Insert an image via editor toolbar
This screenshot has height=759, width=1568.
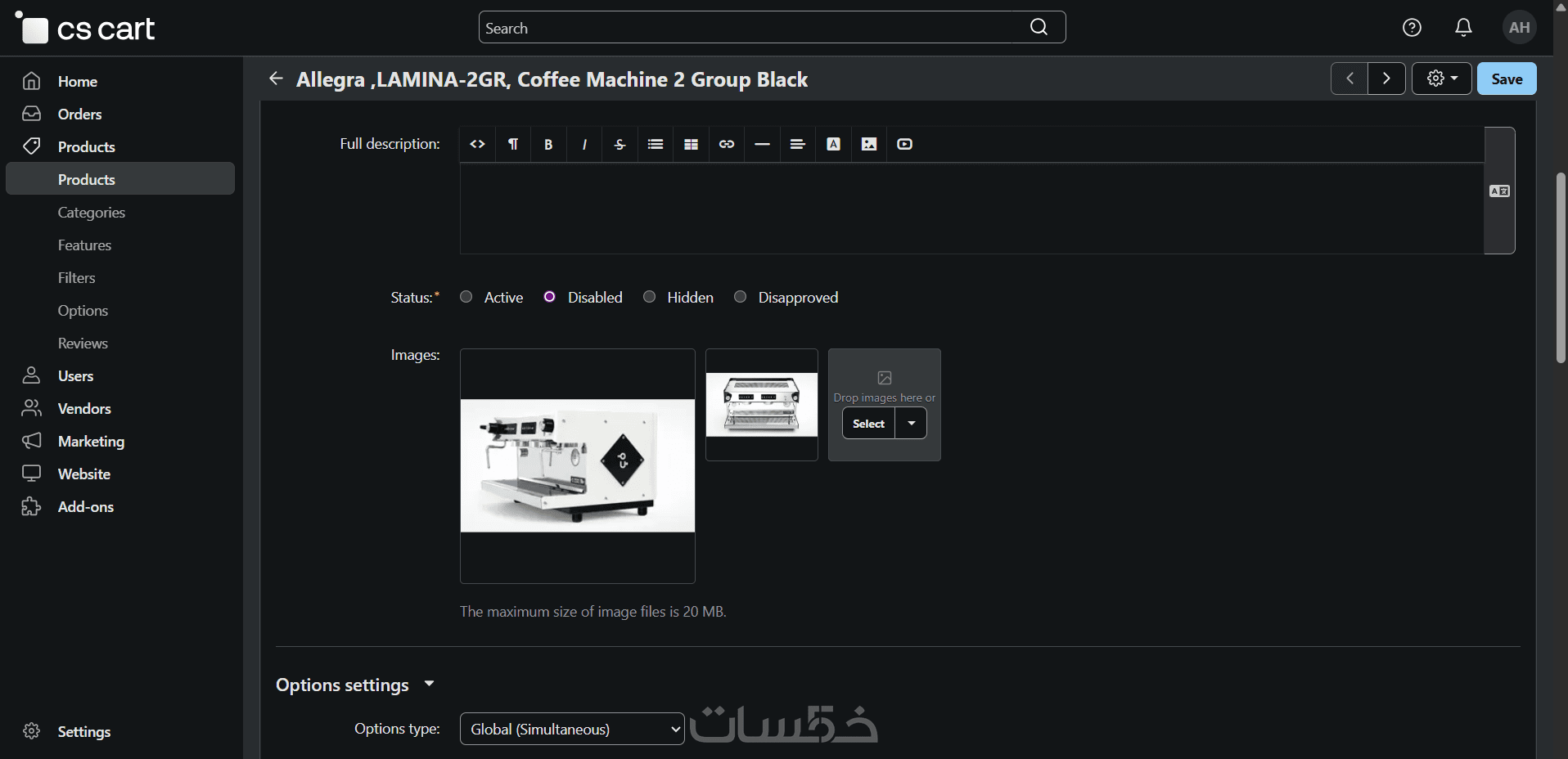tap(869, 144)
